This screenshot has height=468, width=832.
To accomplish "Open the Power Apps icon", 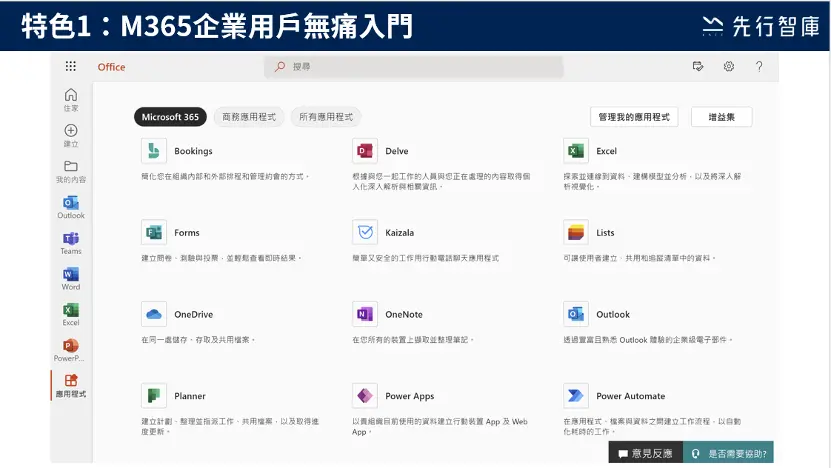I will pos(365,396).
